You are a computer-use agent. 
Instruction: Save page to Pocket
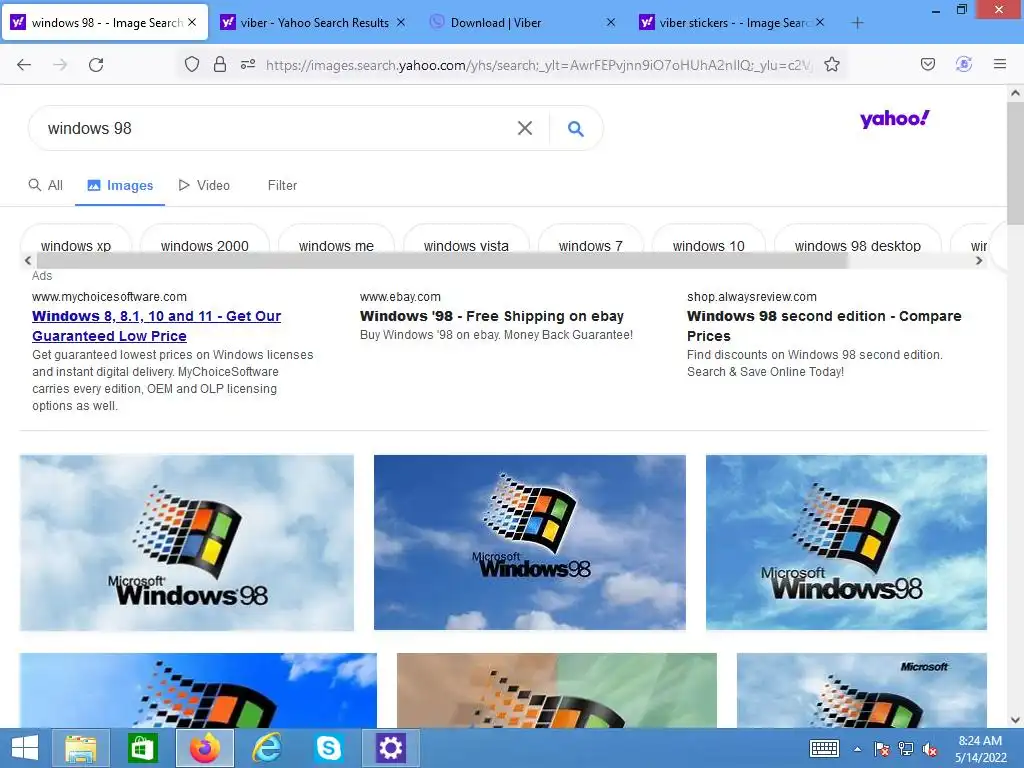(x=927, y=64)
